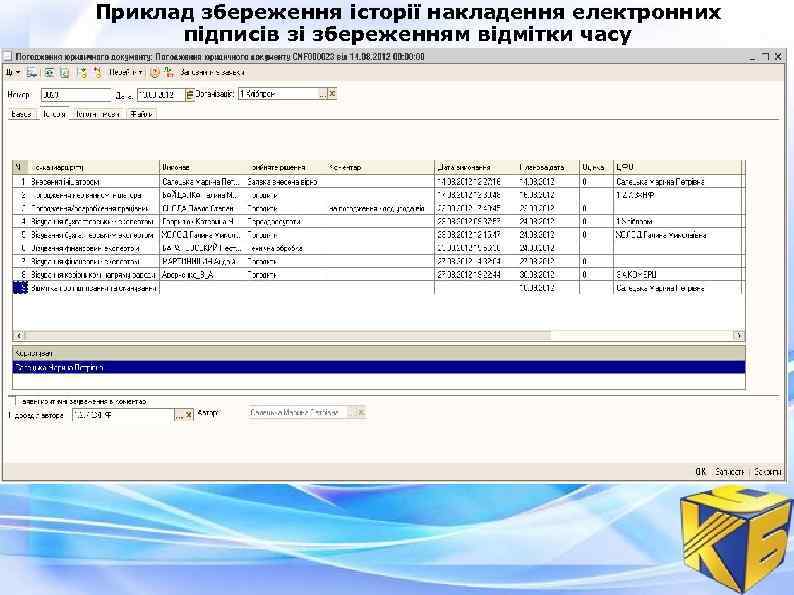794x595 pixels.
Task: Click the calendar icon beside the Дата field
Action: [189, 94]
